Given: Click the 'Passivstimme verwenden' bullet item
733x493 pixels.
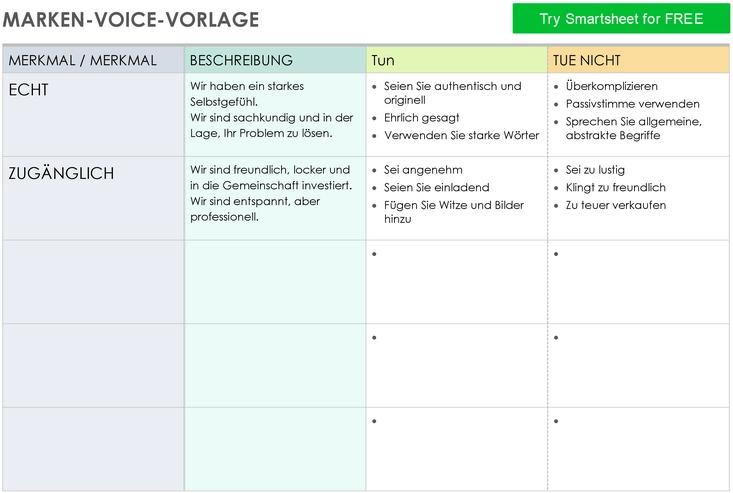Looking at the screenshot, I should pyautogui.click(x=632, y=104).
